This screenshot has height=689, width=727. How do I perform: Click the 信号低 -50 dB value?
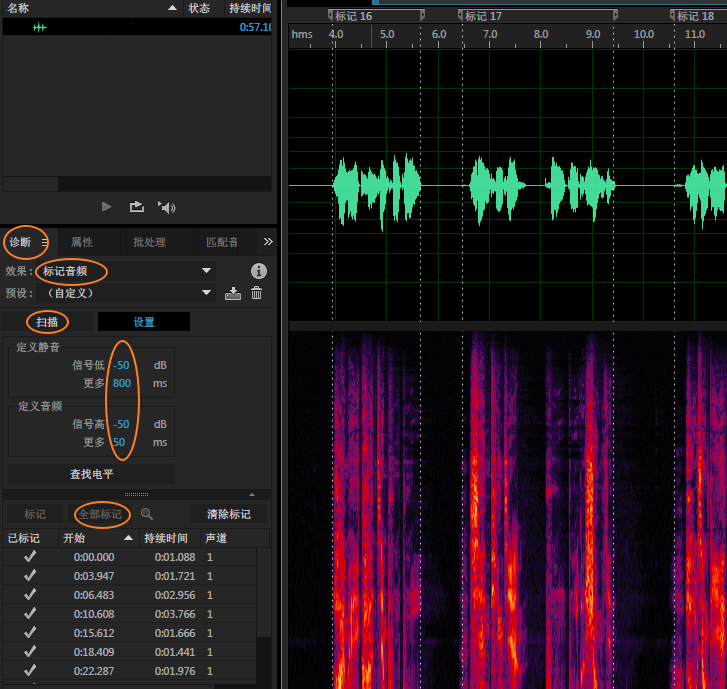tap(121, 365)
